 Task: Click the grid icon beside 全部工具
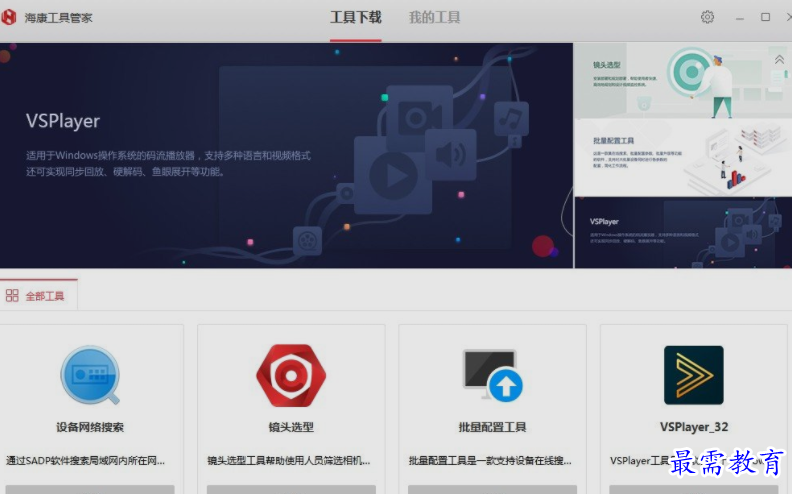click(x=12, y=295)
